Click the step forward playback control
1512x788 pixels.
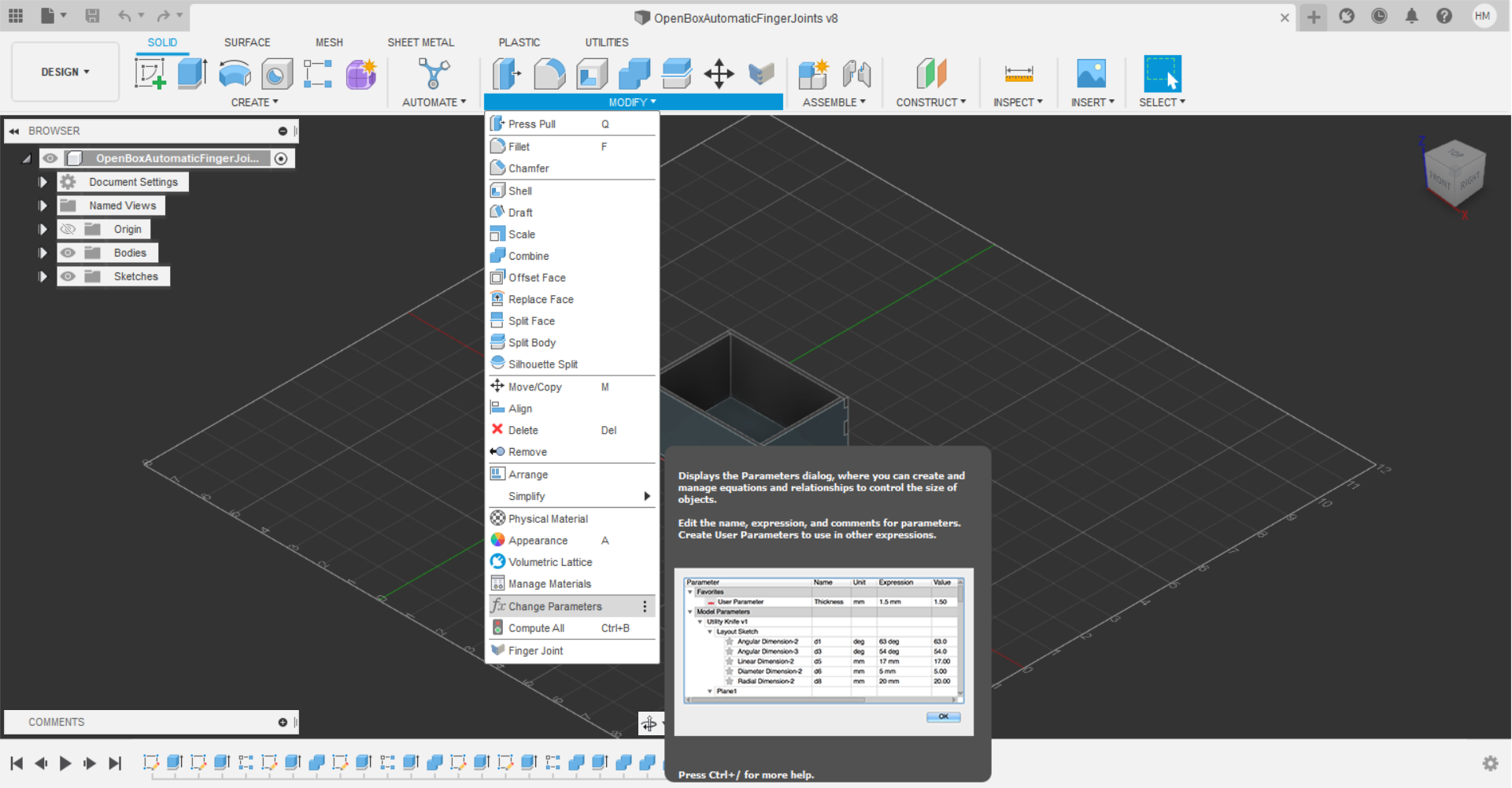click(x=90, y=763)
